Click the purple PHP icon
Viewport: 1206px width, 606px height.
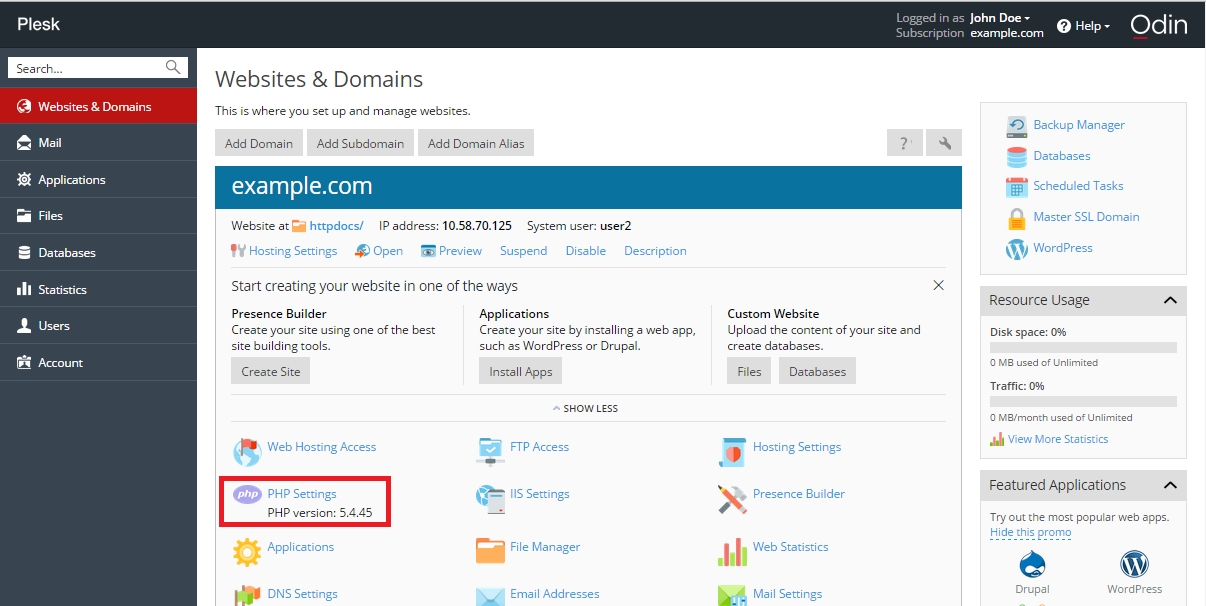[x=247, y=494]
